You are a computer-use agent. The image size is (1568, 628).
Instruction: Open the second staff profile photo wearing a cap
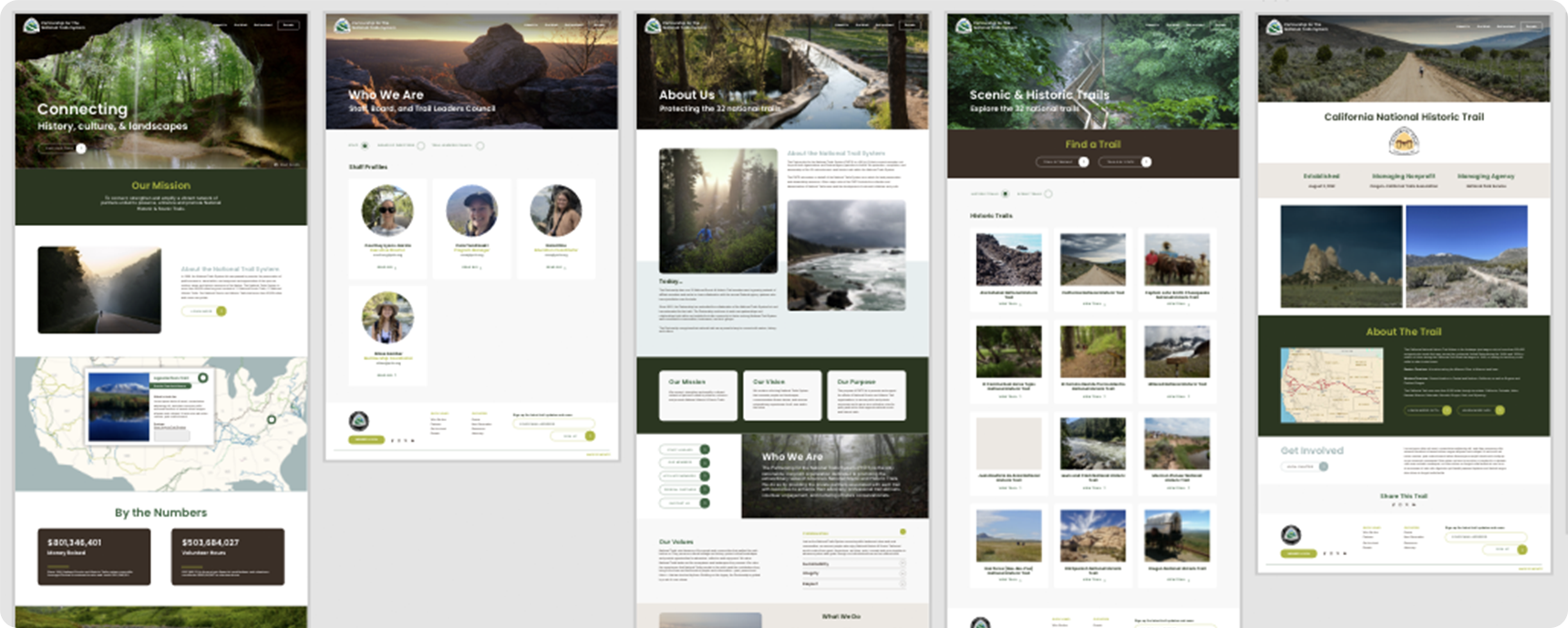coord(471,211)
